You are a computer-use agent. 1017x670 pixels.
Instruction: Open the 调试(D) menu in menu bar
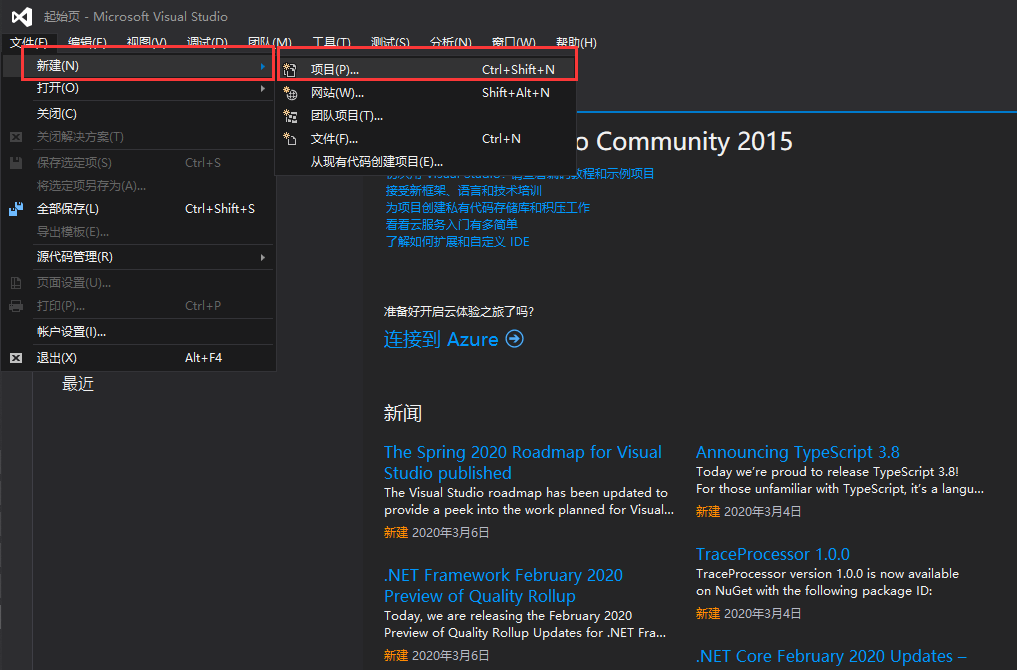[x=206, y=43]
